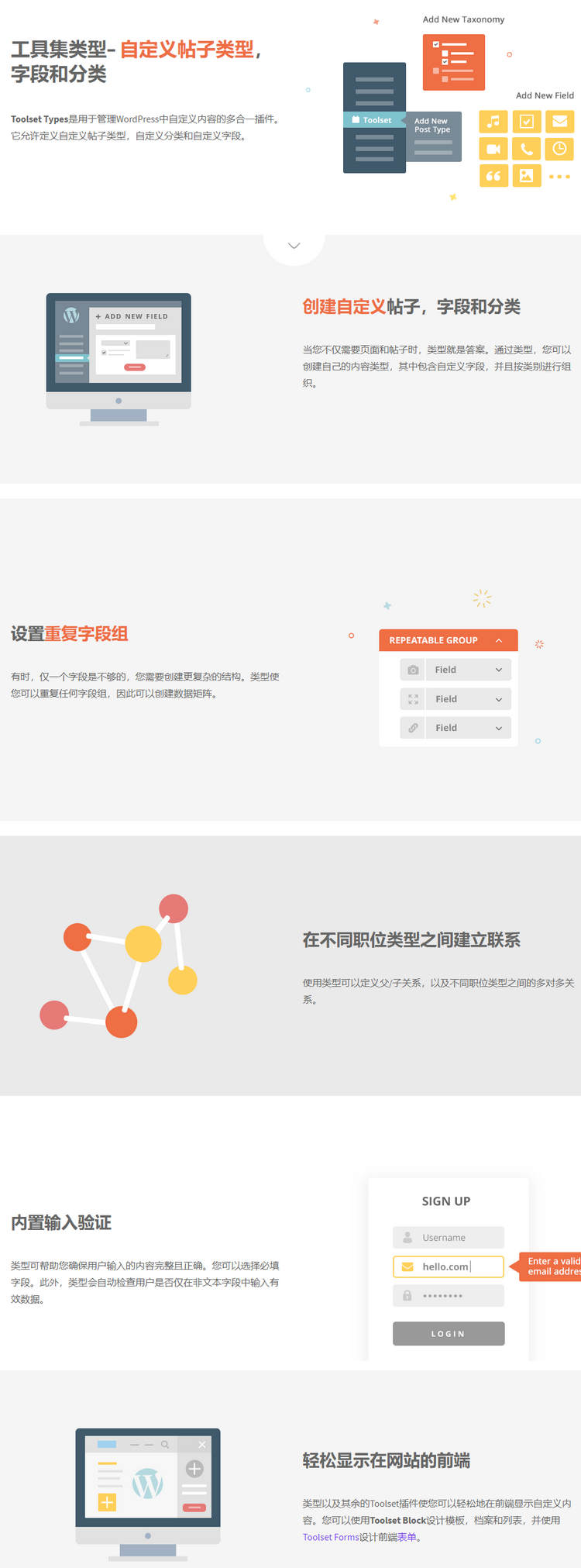Select the image field icon
581x1568 pixels.
click(x=527, y=176)
